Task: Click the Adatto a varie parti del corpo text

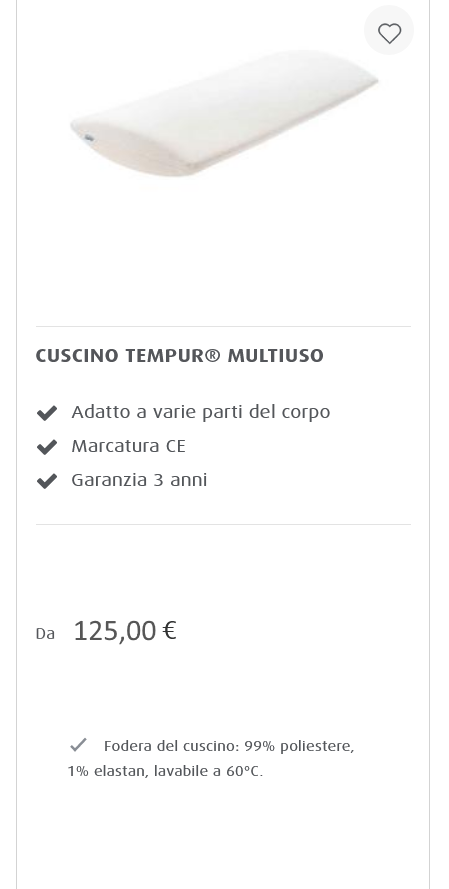Action: tap(201, 412)
